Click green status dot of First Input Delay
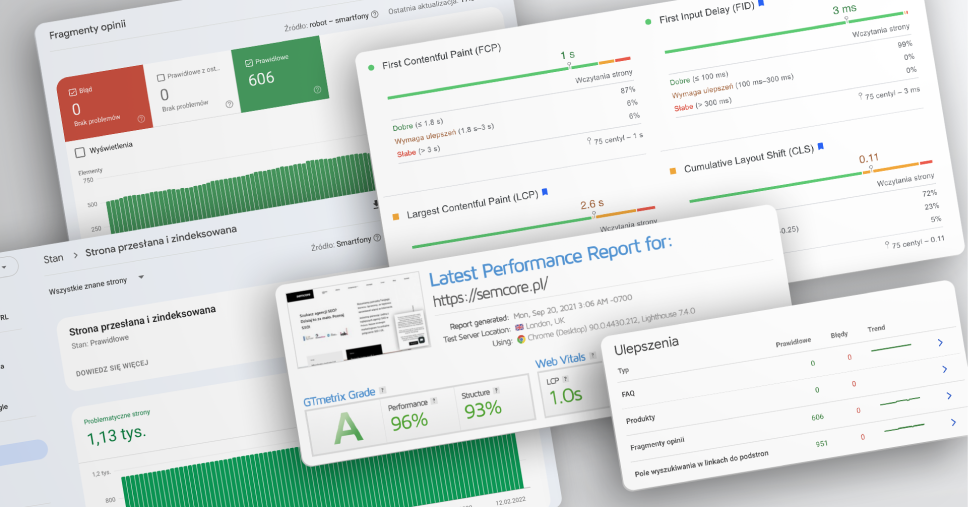968x507 pixels. [x=648, y=22]
